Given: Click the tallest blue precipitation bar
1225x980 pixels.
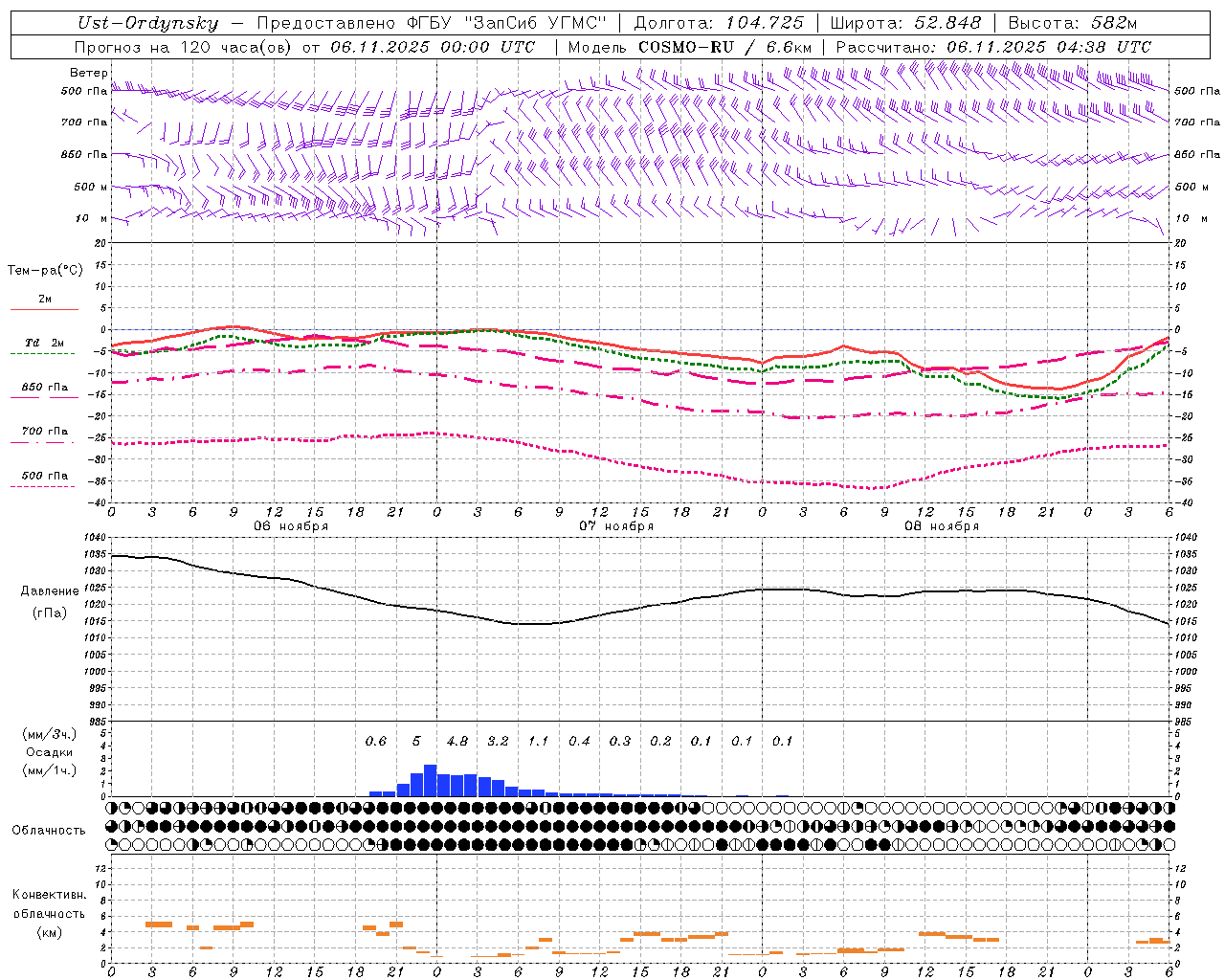Looking at the screenshot, I should click(x=431, y=781).
